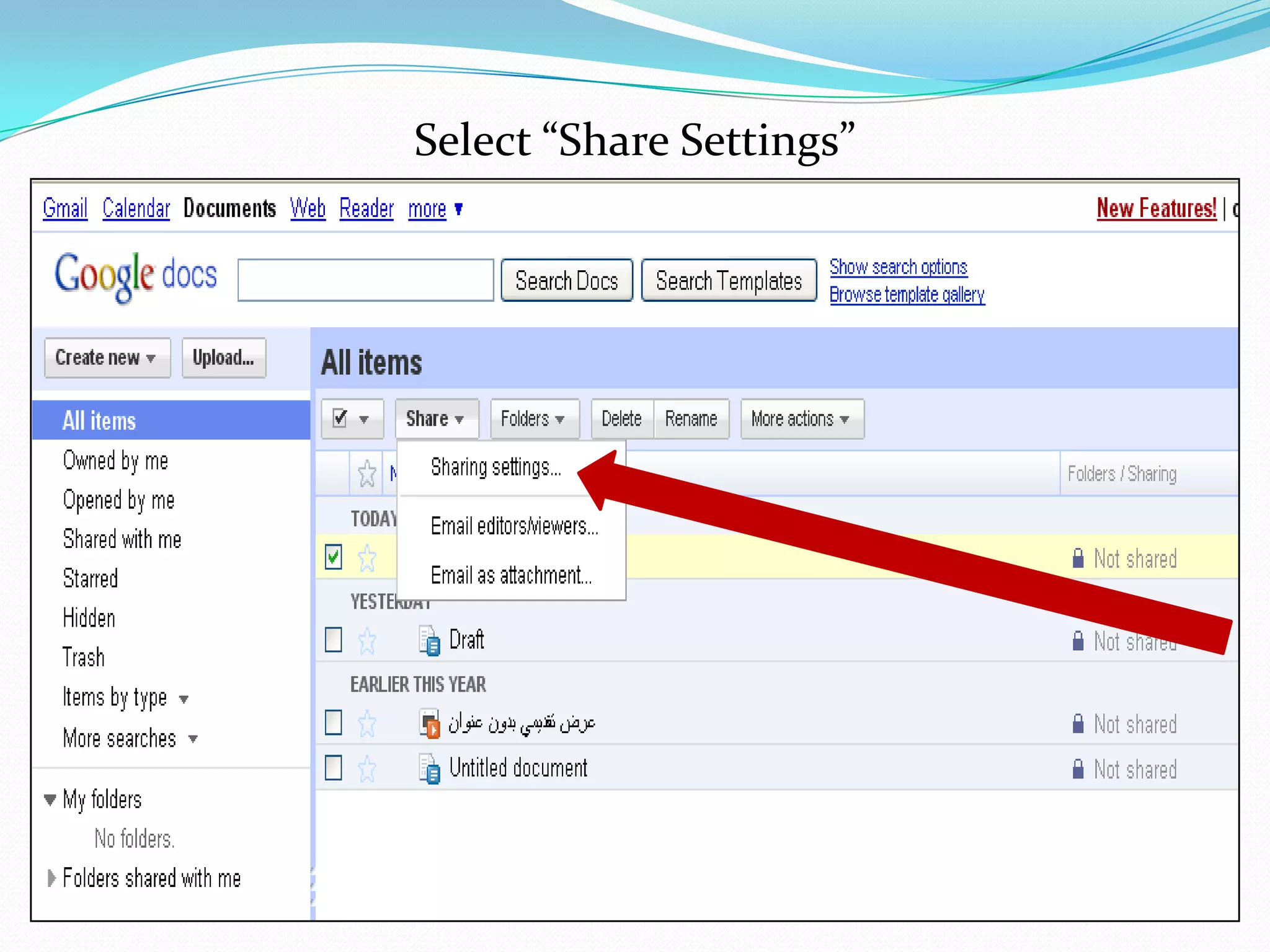The height and width of the screenshot is (952, 1270).
Task: Expand the more menu in top bar
Action: [435, 209]
